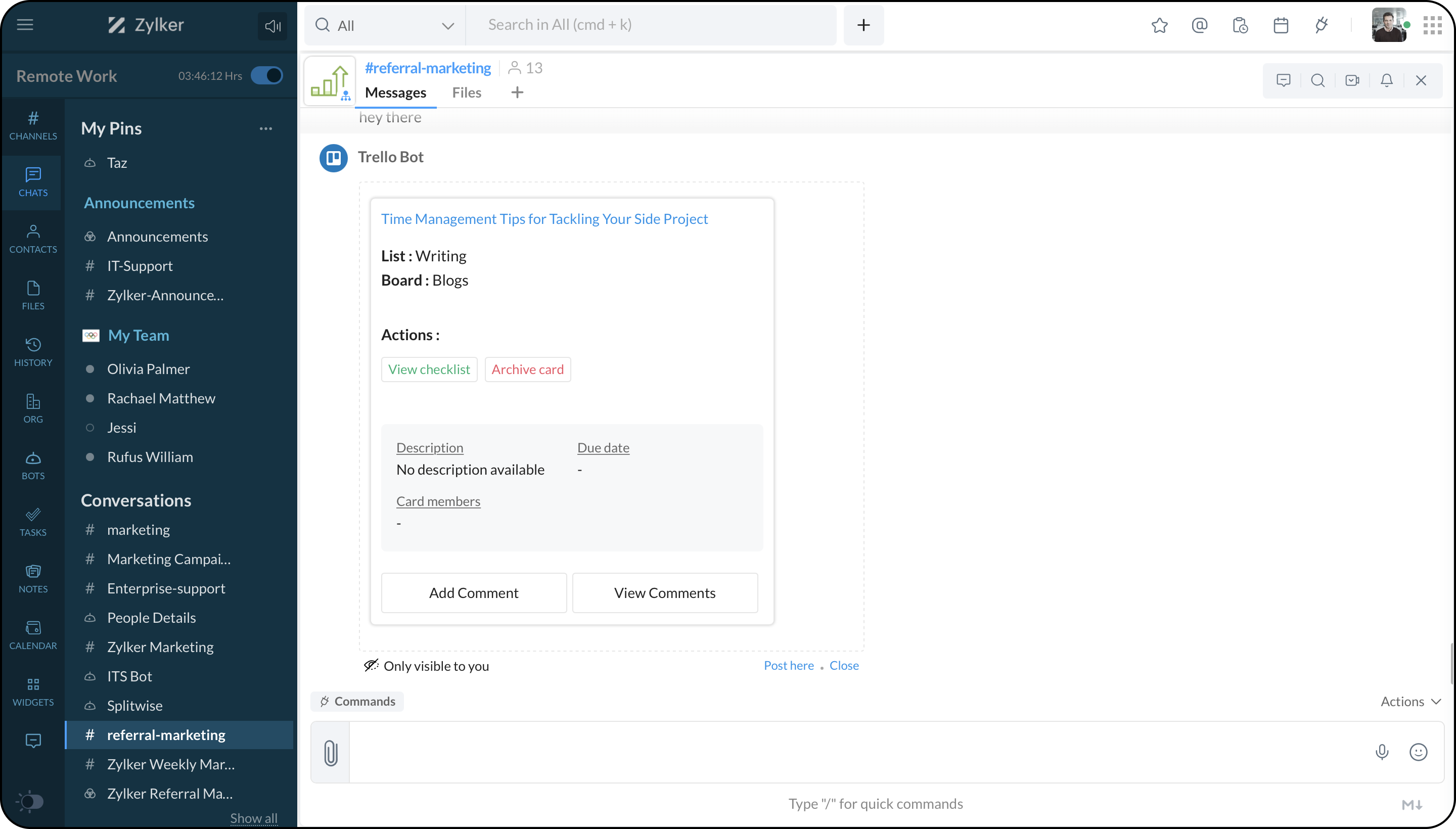Search within this channel
The width and height of the screenshot is (1456, 829).
point(1317,80)
